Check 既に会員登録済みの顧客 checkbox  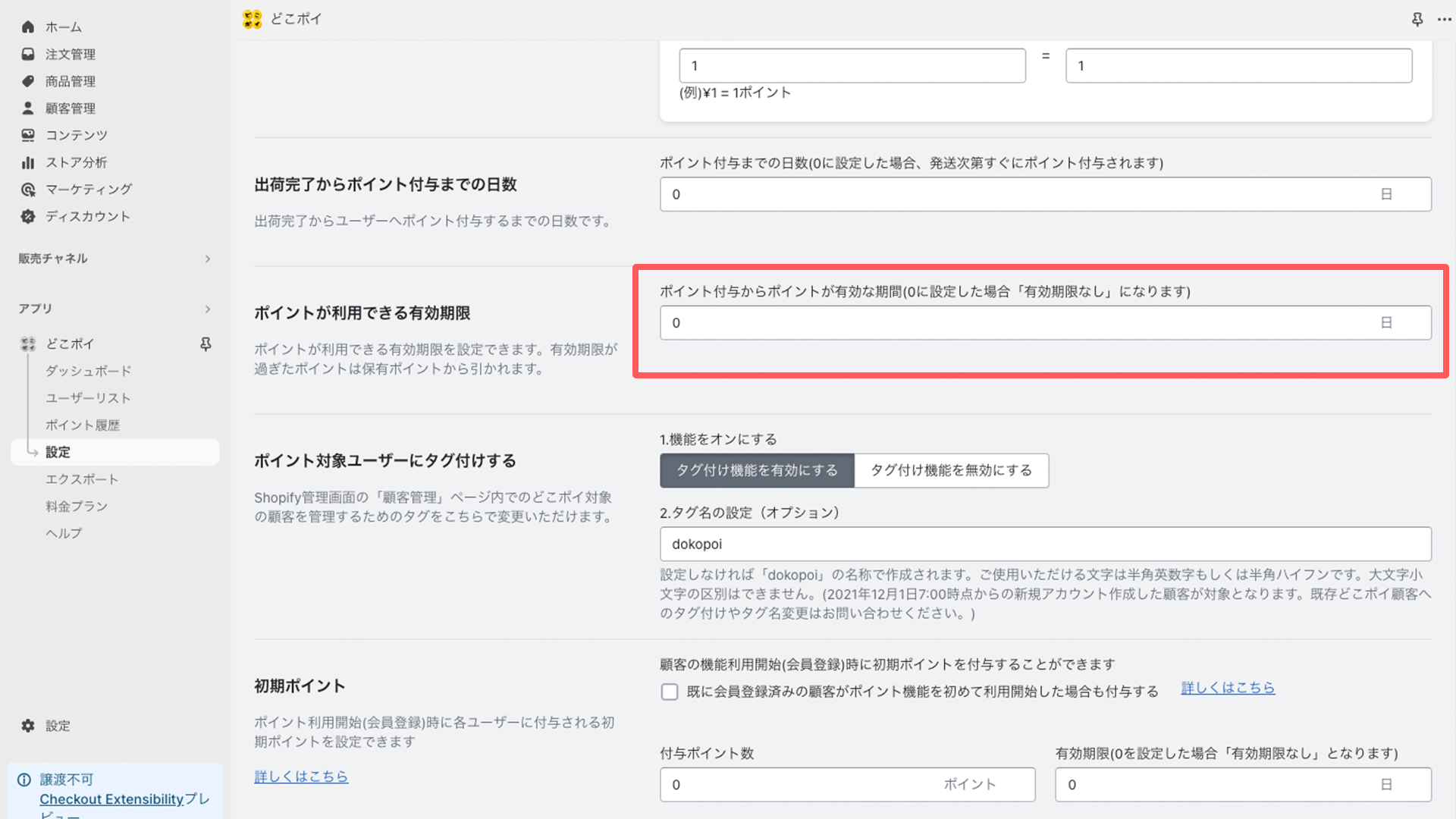[x=670, y=692]
